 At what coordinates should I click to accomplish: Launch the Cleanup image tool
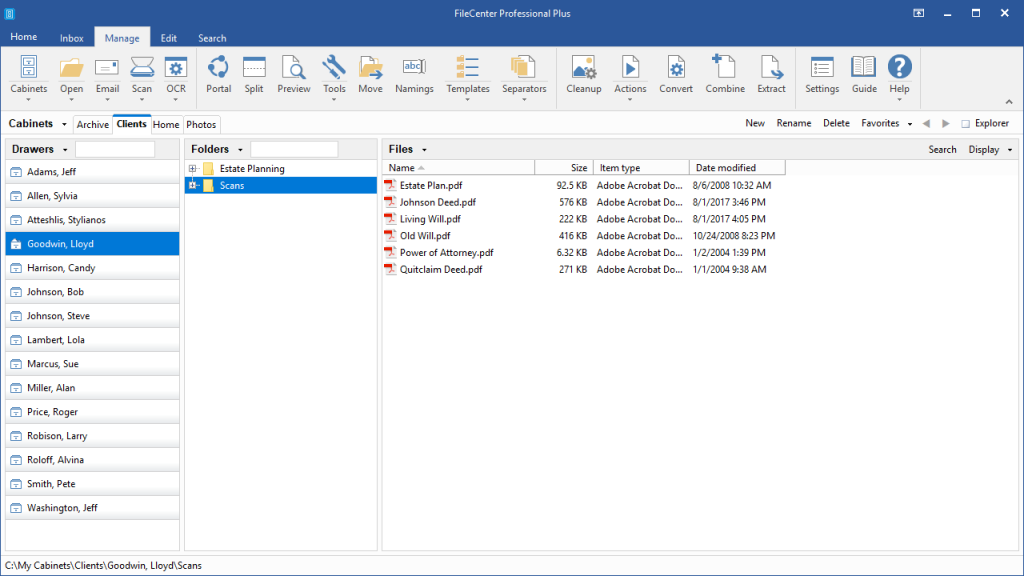pyautogui.click(x=583, y=75)
